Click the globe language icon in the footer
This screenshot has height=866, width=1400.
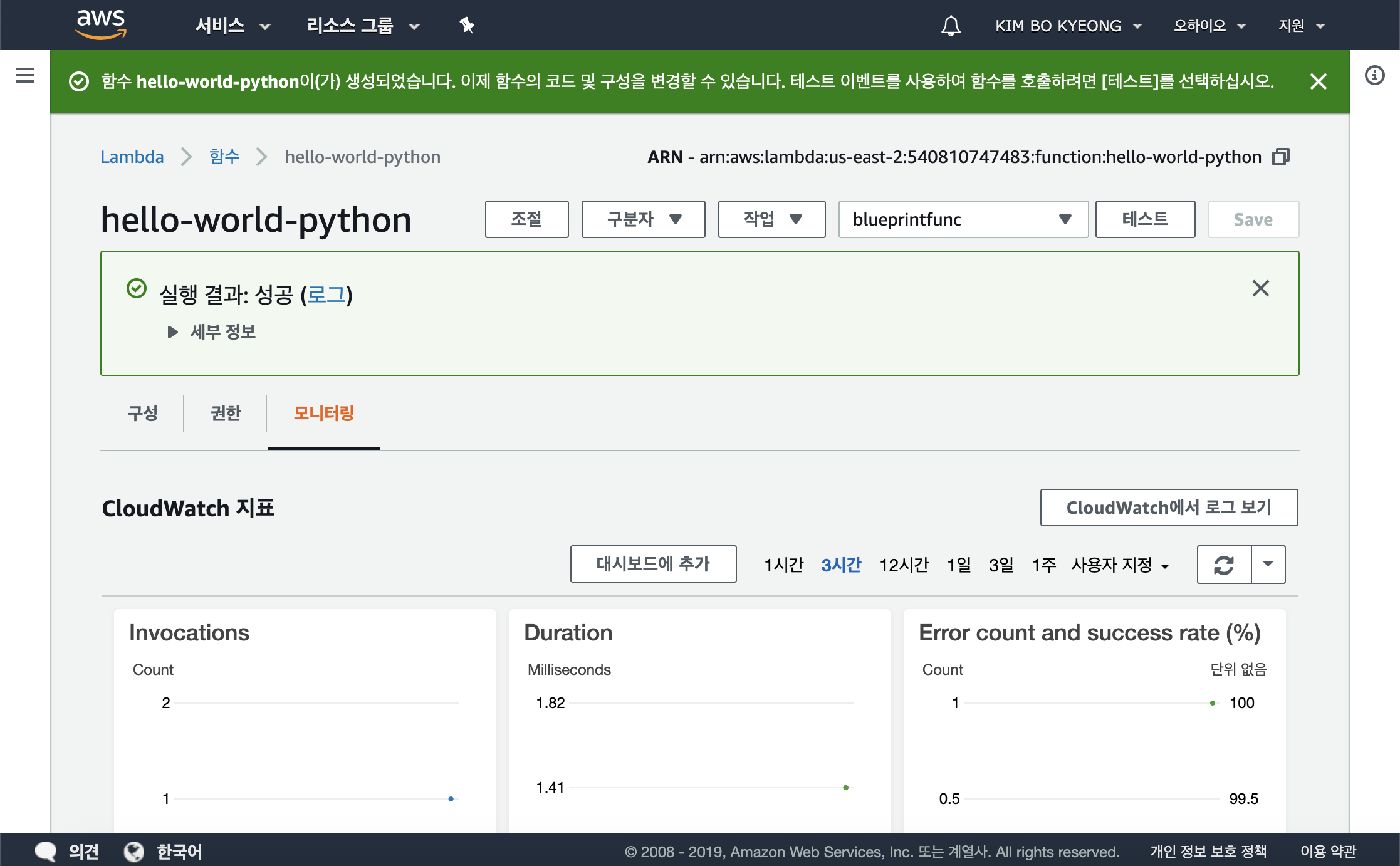134,852
